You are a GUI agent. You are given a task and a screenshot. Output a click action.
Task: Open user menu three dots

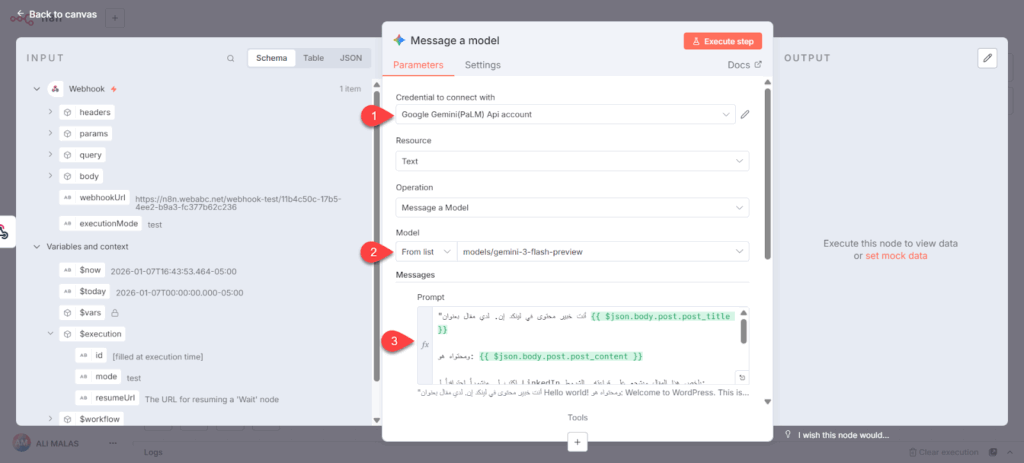[112, 443]
